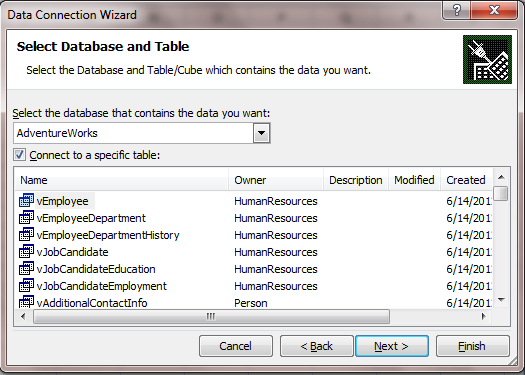This screenshot has height=375, width=525.
Task: Sort table list by Owner column
Action: pos(276,180)
